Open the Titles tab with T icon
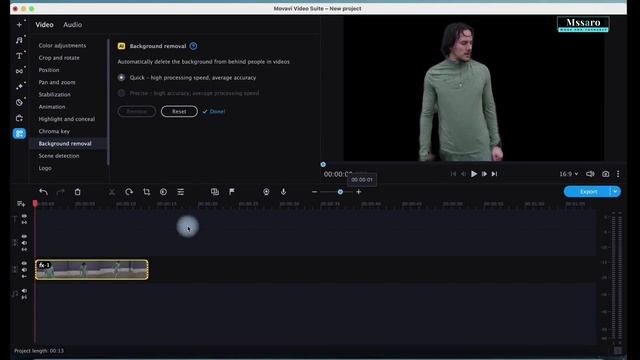The image size is (640, 360). [19, 56]
